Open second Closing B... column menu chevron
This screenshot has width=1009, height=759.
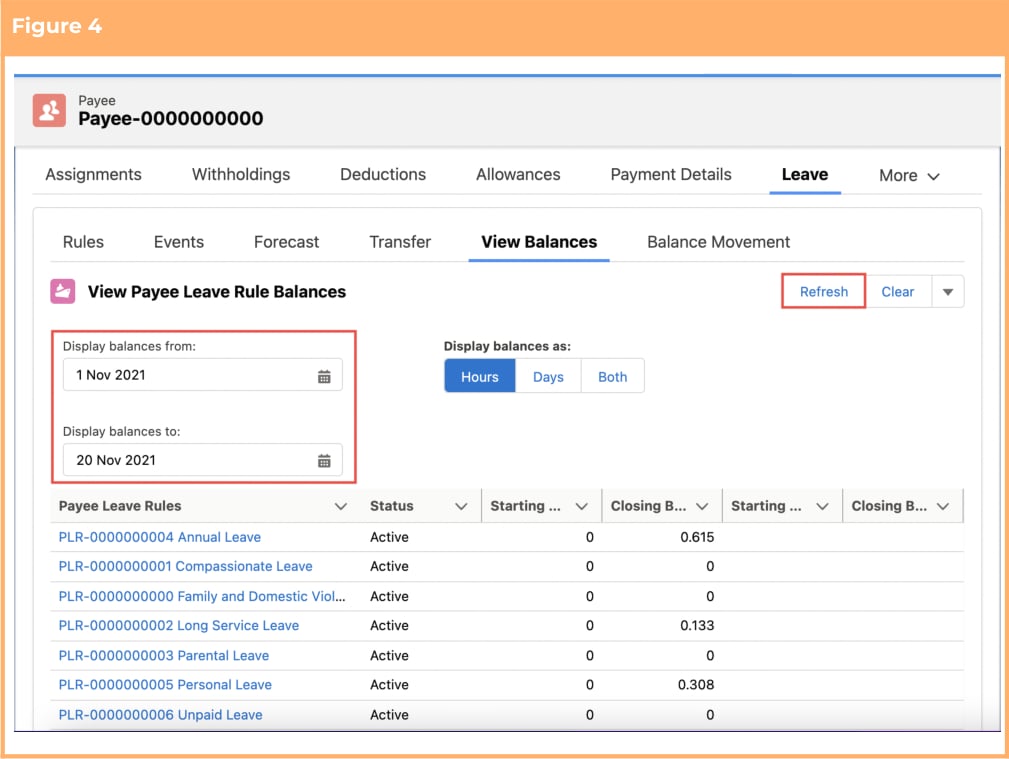pos(943,507)
